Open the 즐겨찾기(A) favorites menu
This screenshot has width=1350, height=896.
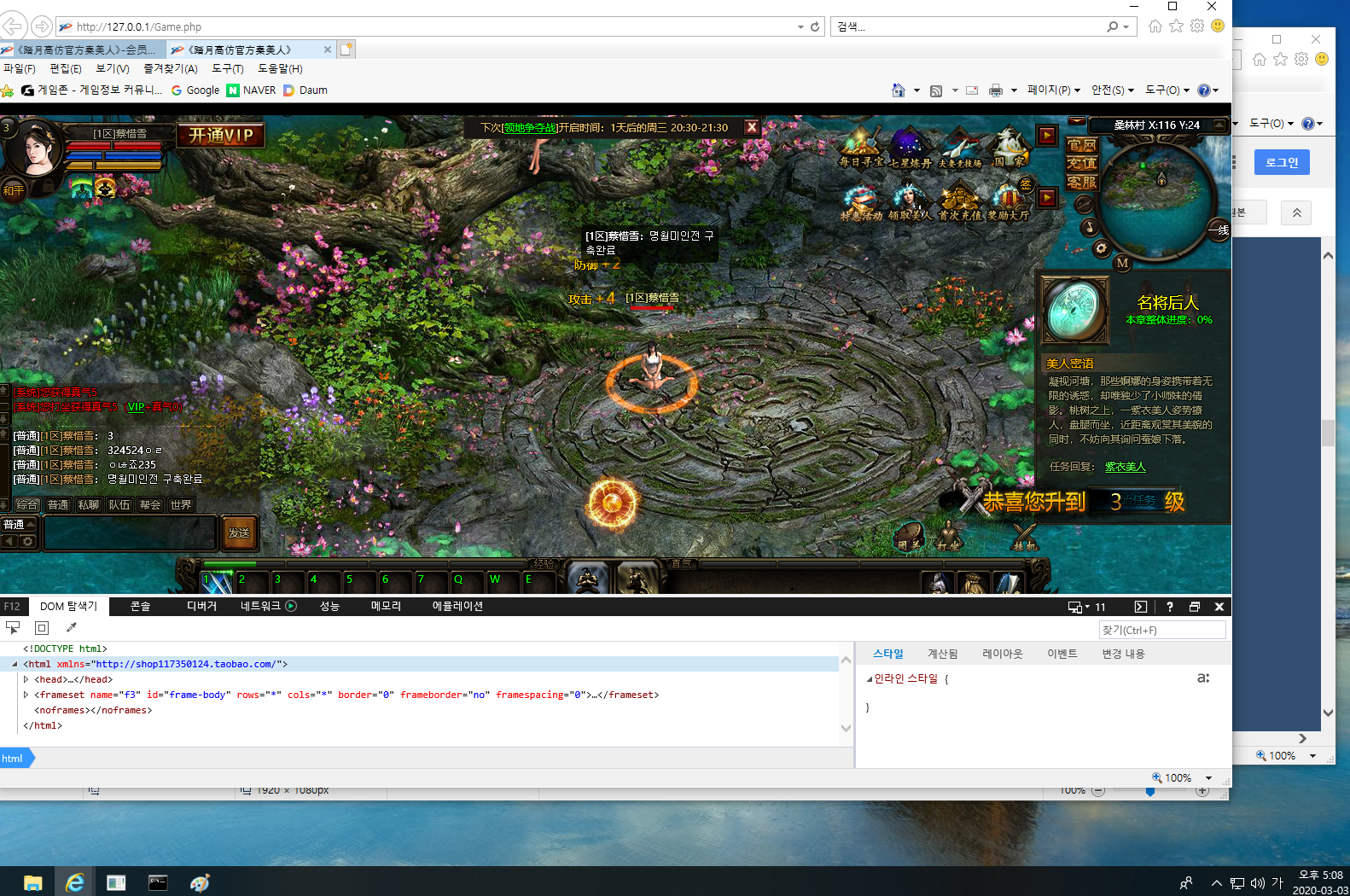170,68
